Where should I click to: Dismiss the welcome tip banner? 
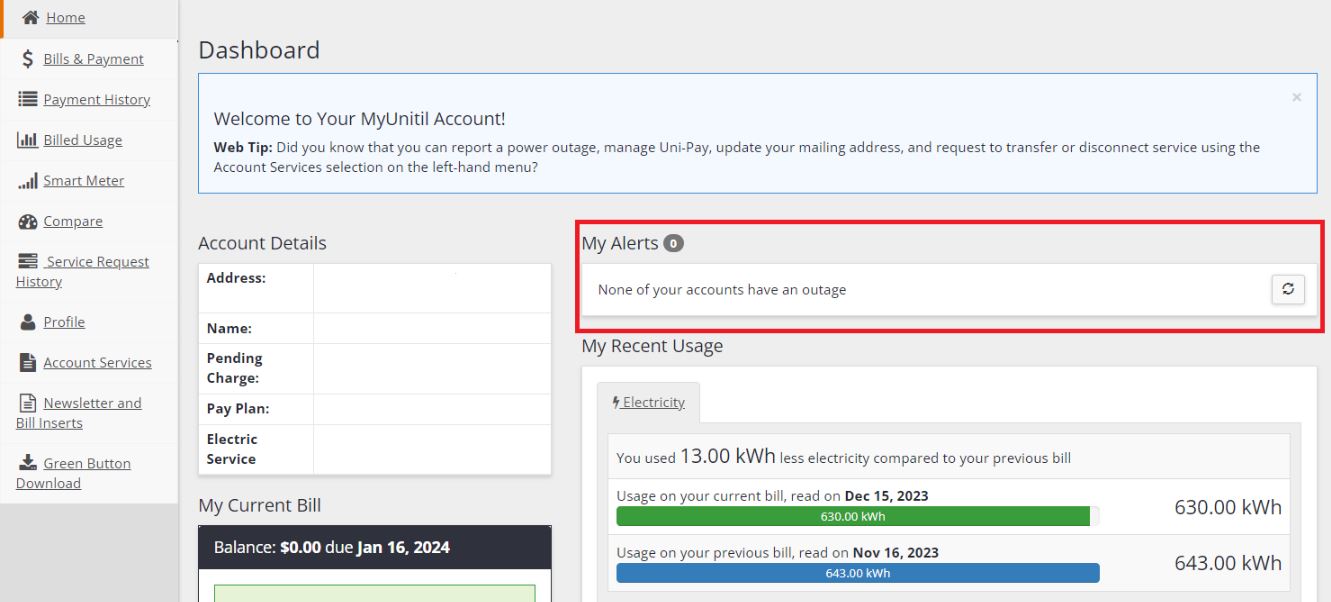pos(1297,98)
